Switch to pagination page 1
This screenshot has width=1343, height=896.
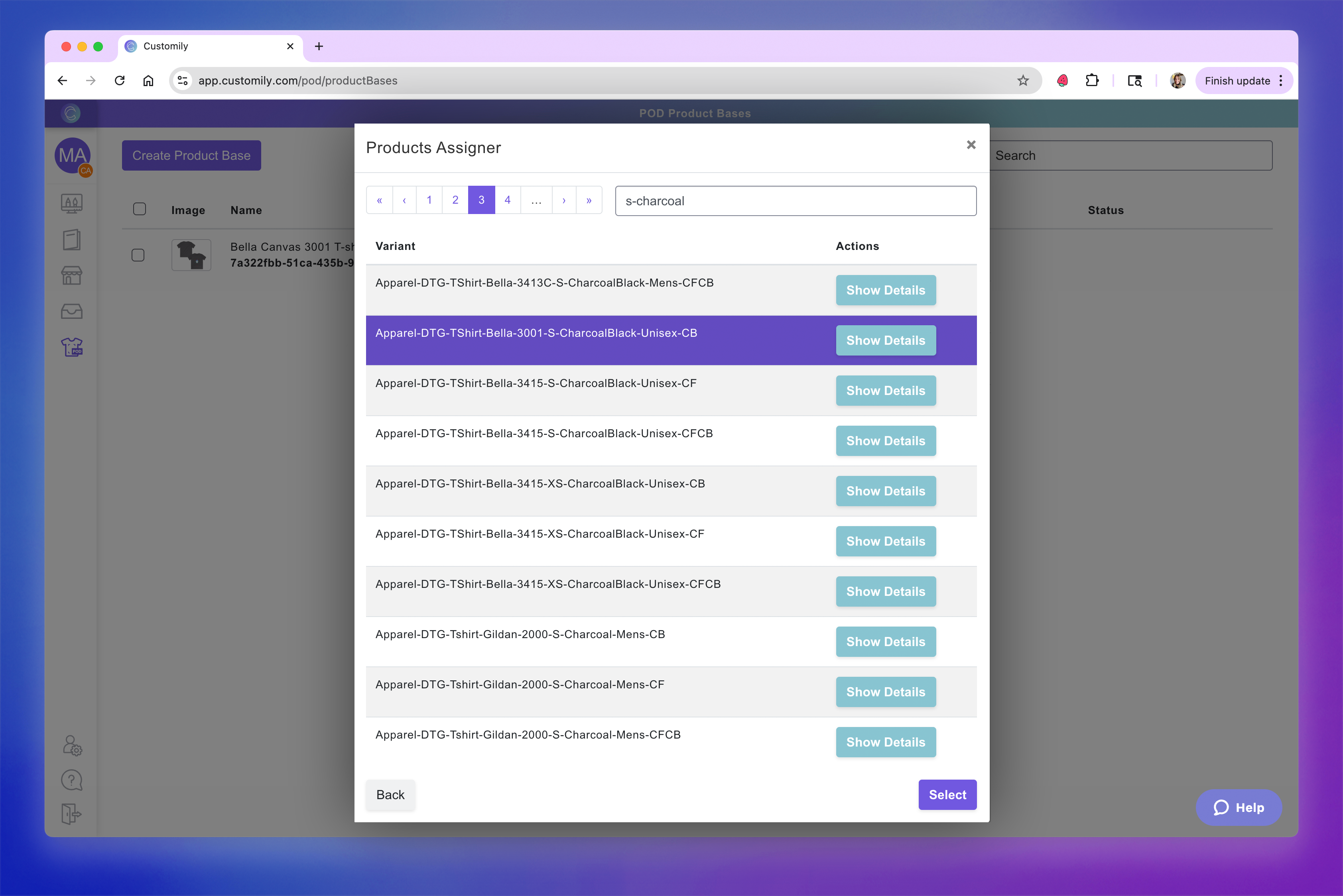[429, 200]
